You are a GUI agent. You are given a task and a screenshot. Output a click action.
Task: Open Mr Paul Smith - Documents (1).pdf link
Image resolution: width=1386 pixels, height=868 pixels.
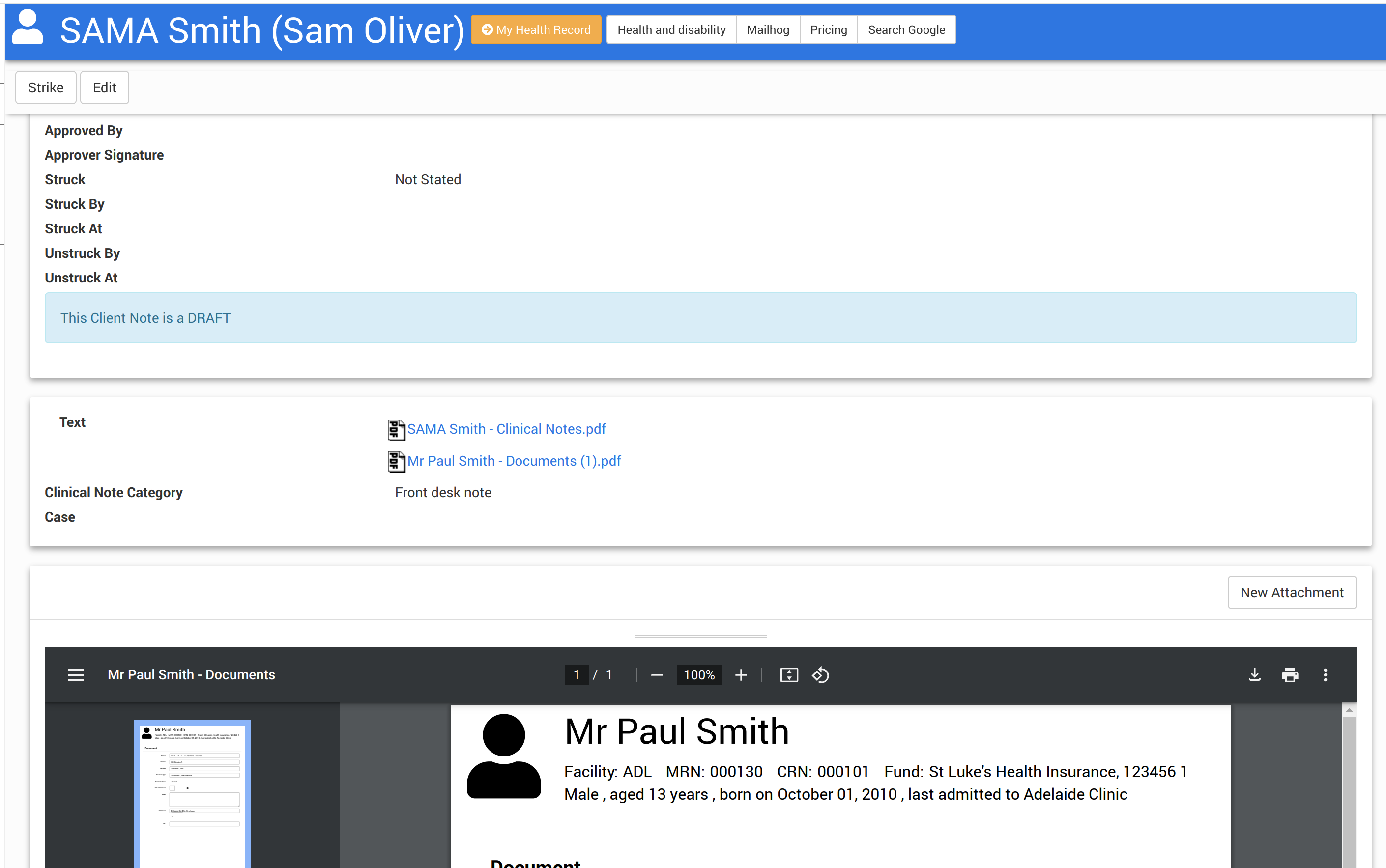(x=514, y=461)
